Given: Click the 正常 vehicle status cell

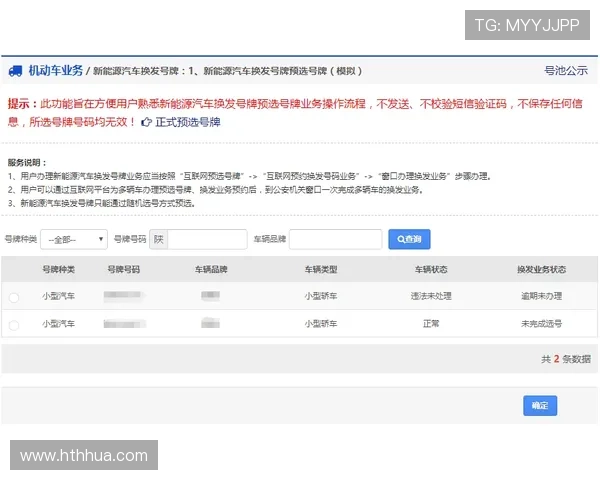Looking at the screenshot, I should pyautogui.click(x=431, y=324).
